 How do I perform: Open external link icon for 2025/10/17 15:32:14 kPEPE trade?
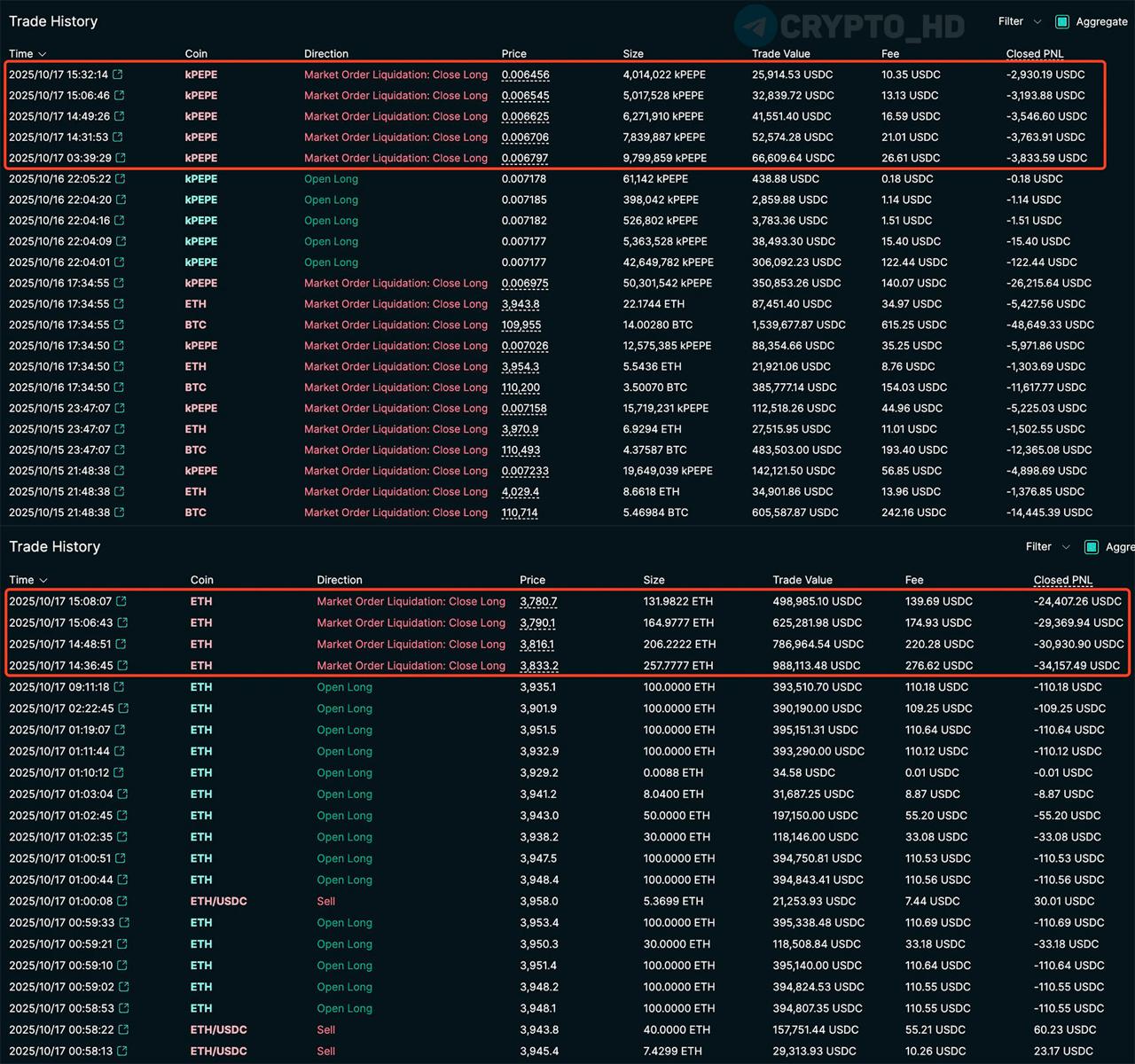pos(118,75)
